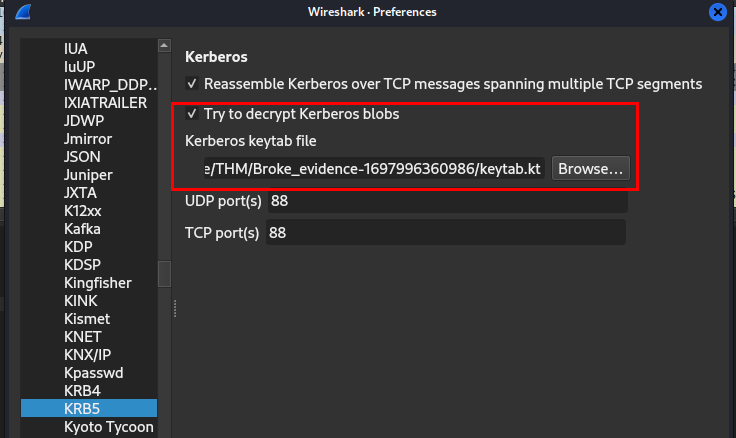
Task: Select KRB4 protocol entry
Action: pyautogui.click(x=82, y=391)
